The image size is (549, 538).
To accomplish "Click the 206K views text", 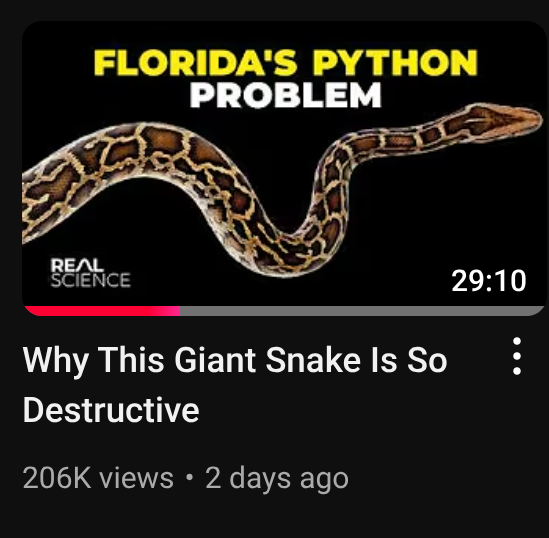I will click(98, 478).
